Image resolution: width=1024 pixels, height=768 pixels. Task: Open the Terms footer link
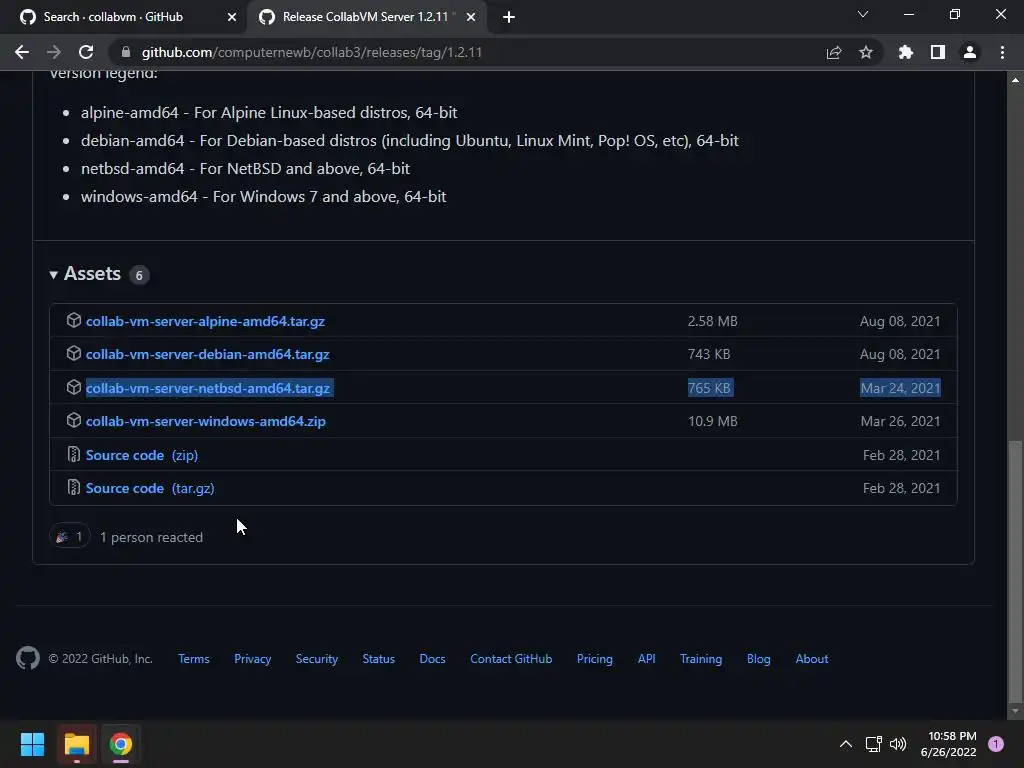[194, 659]
